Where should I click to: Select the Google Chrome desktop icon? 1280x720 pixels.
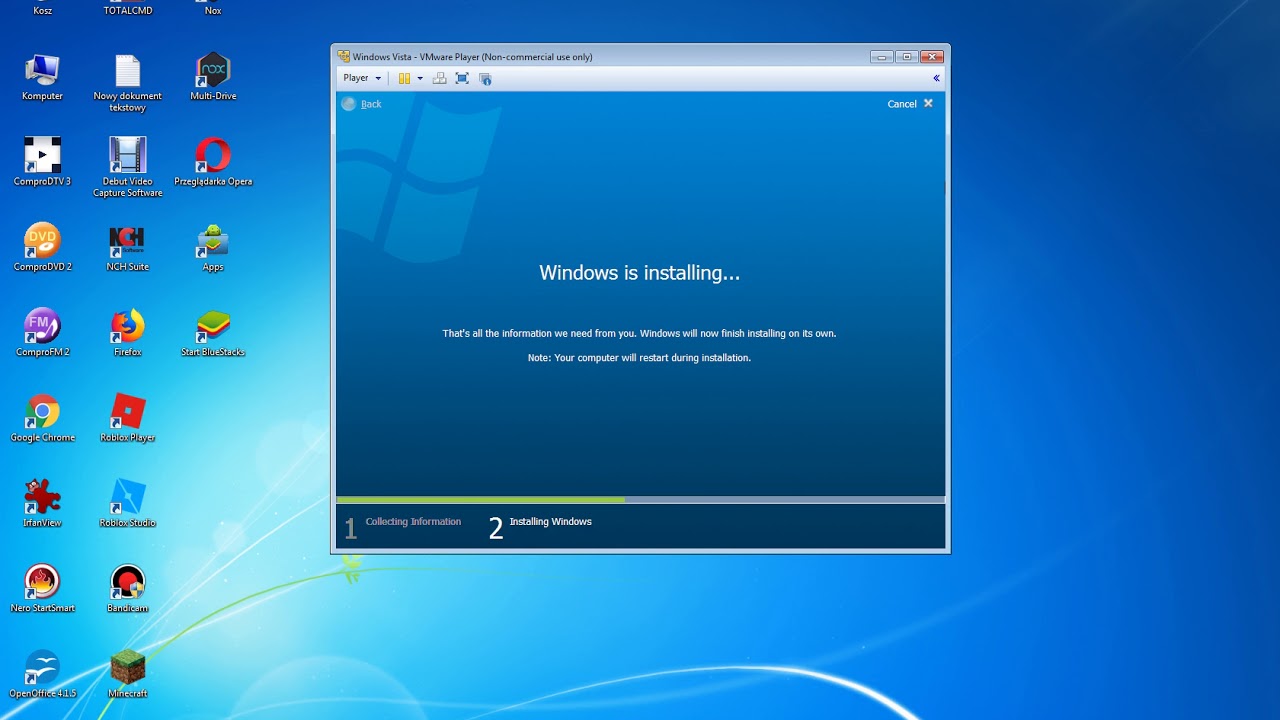[x=42, y=418]
